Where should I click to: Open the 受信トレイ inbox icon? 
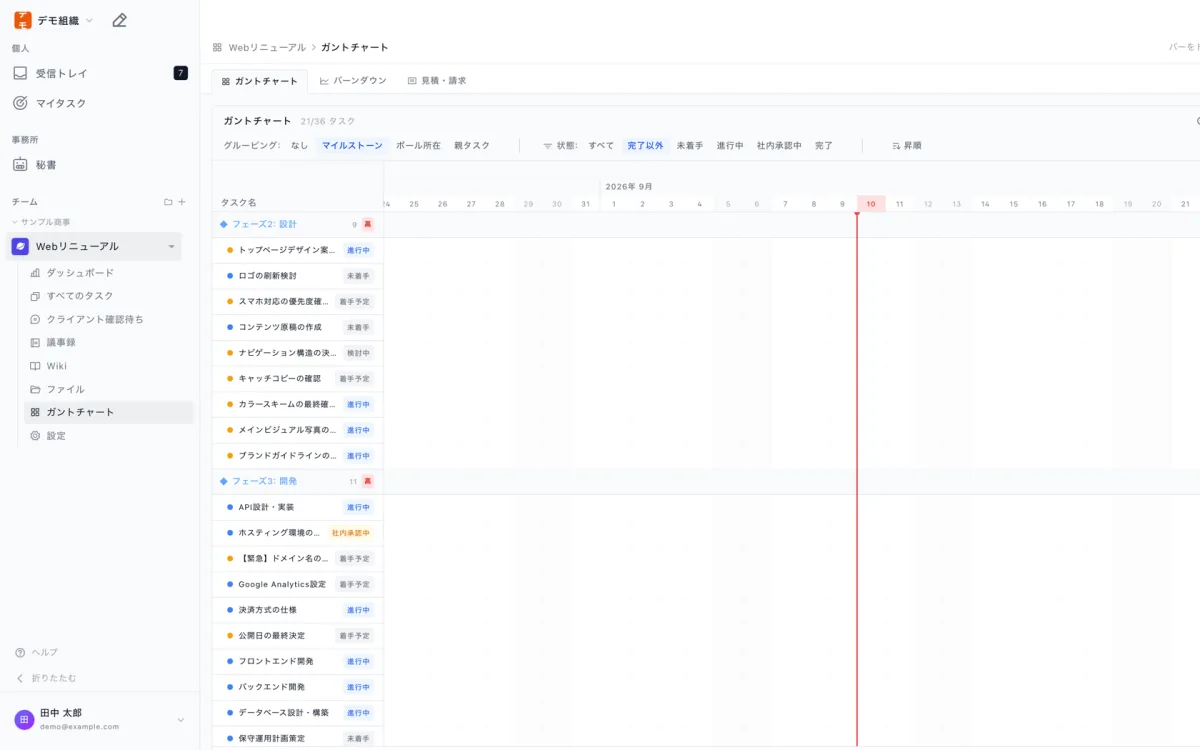[x=20, y=73]
